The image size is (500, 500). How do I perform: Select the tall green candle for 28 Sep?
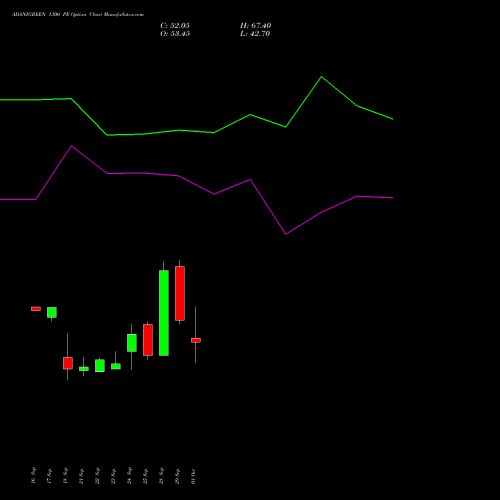pyautogui.click(x=164, y=313)
